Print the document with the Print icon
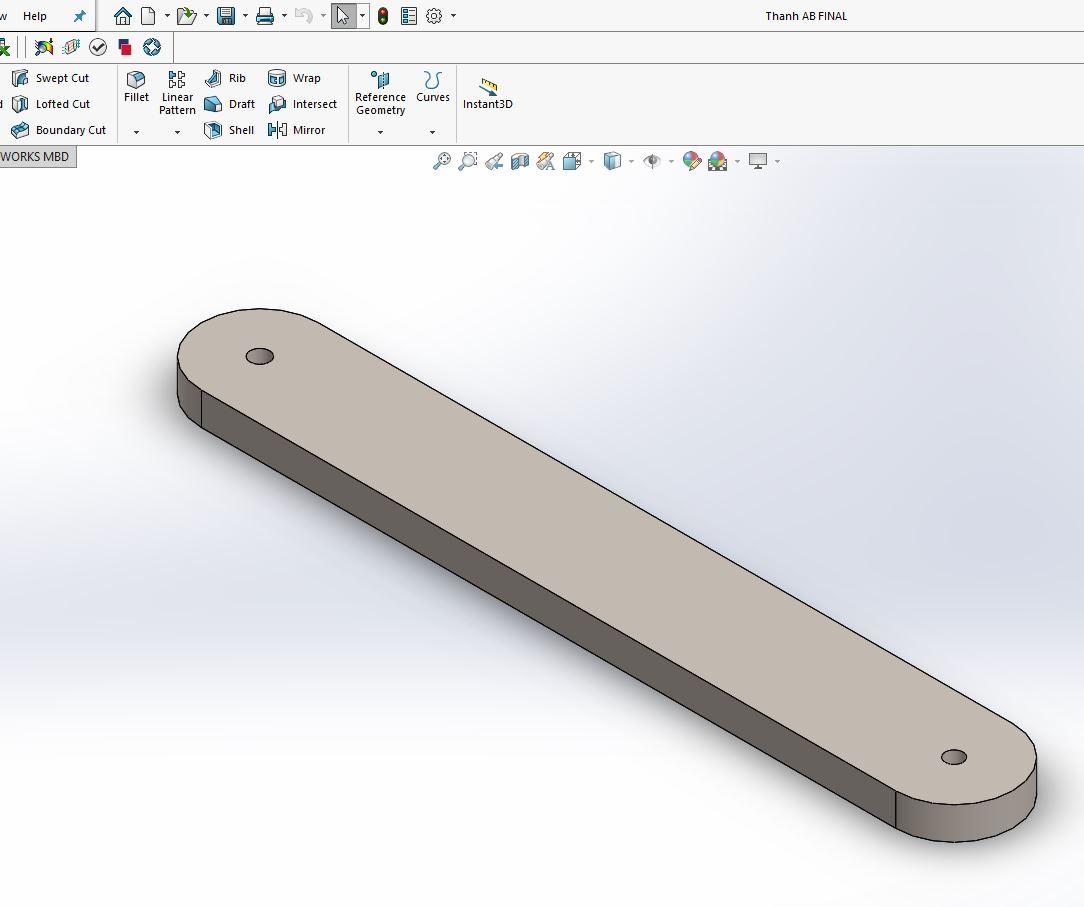The width and height of the screenshot is (1084, 907). [265, 16]
